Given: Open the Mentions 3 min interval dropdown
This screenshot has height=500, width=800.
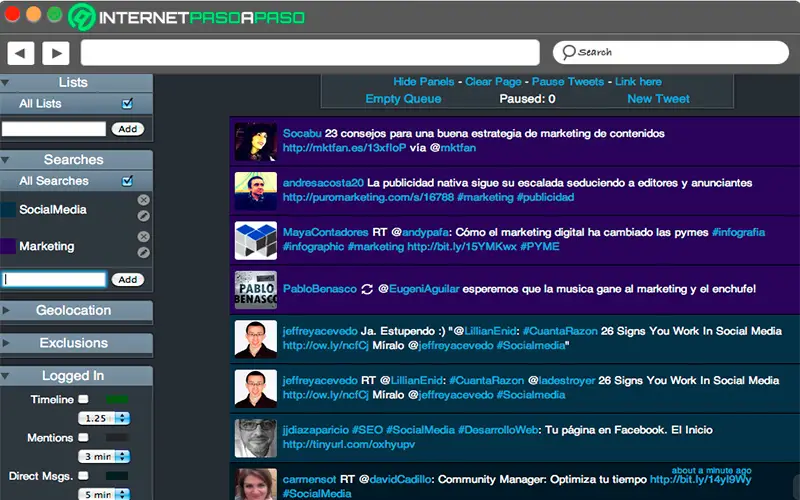Looking at the screenshot, I should (x=104, y=456).
